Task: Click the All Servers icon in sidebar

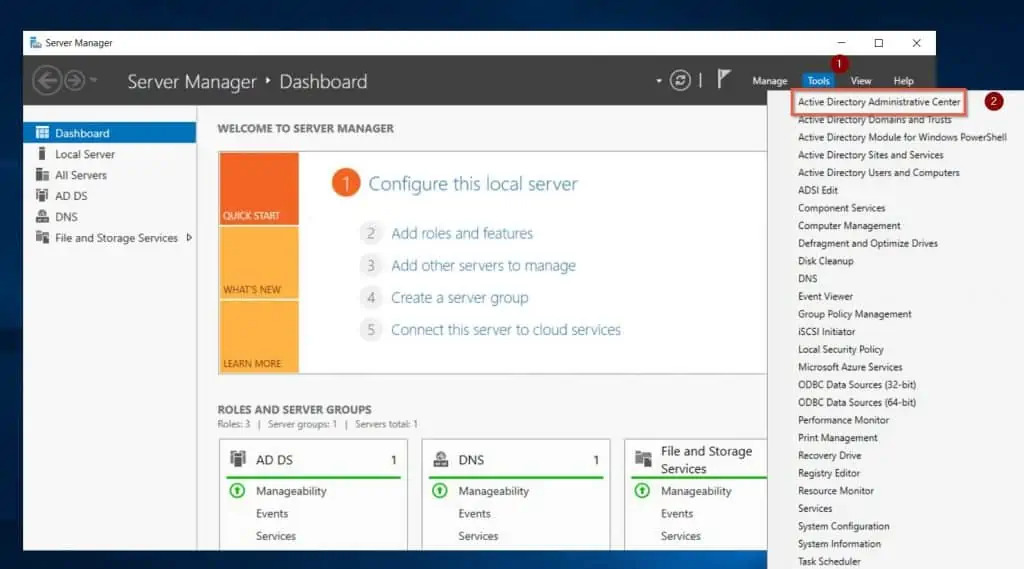Action: (x=42, y=174)
